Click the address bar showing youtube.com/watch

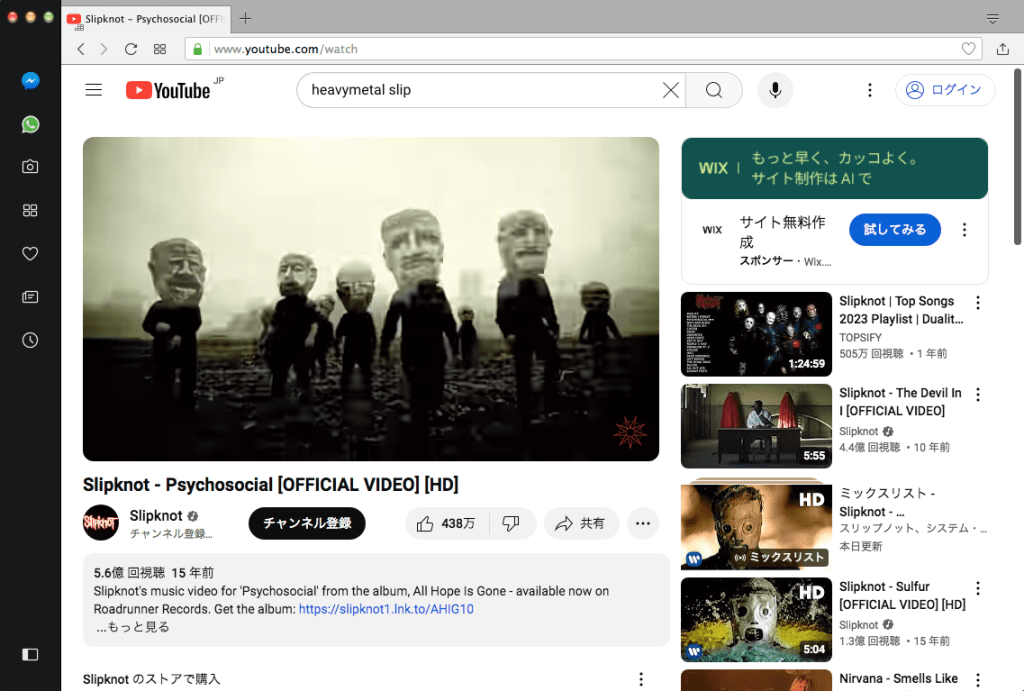point(584,49)
